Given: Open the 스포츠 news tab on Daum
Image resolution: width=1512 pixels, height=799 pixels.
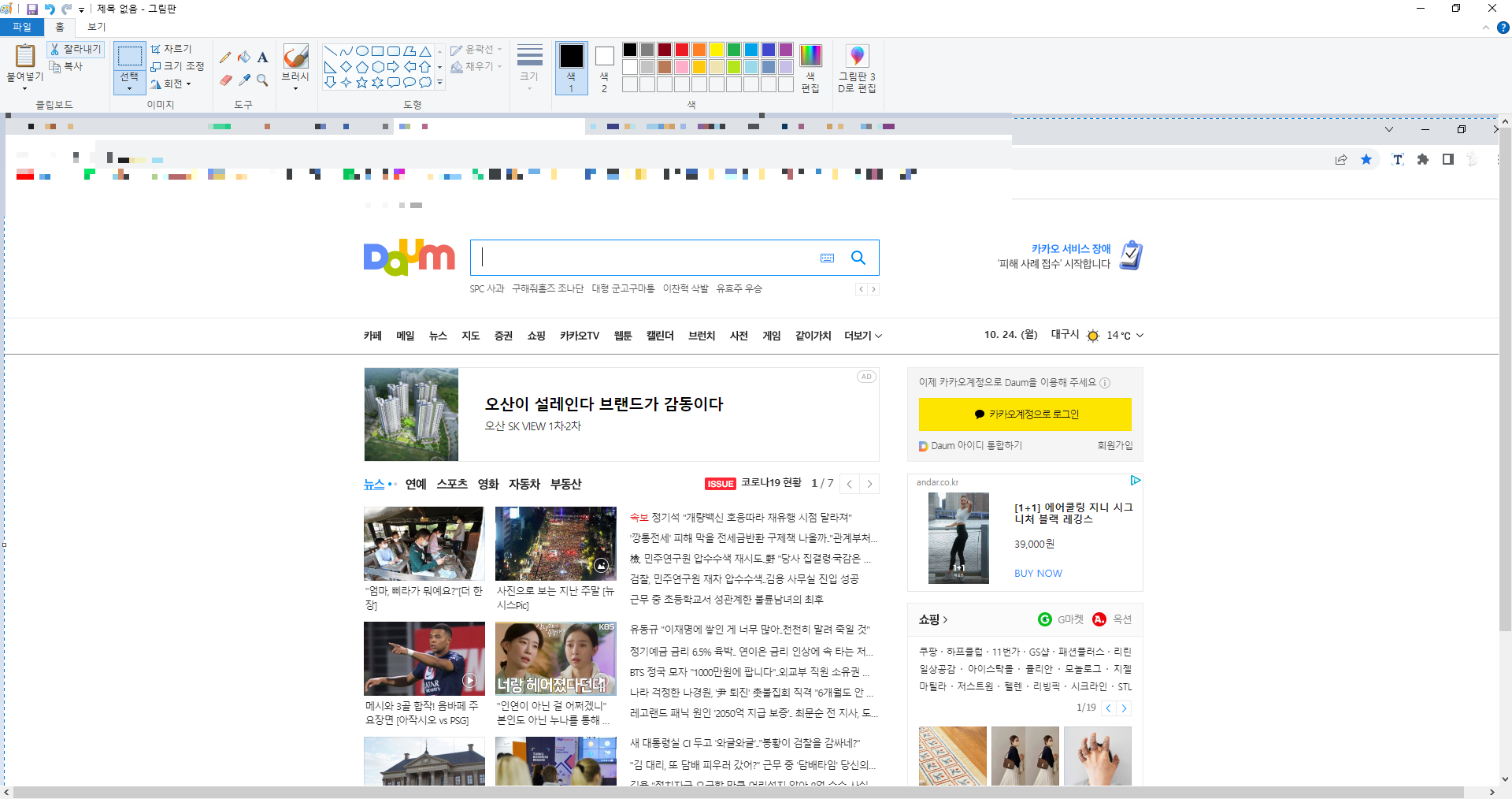Looking at the screenshot, I should click(x=452, y=484).
